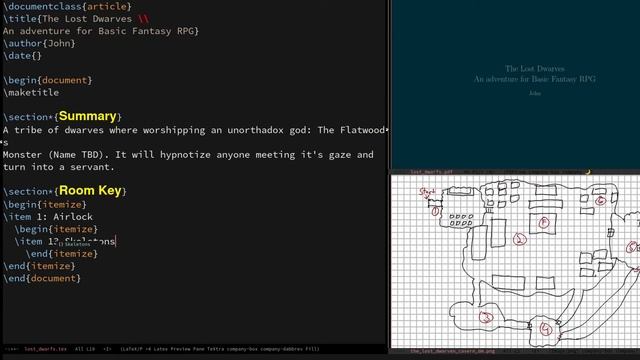
Task: Click the 'All L18' position indicator
Action: coord(84,349)
